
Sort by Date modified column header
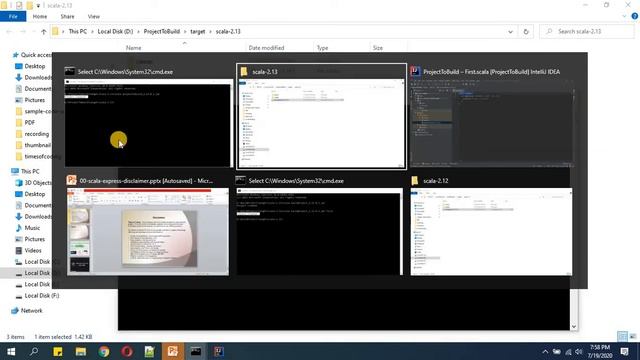266,48
